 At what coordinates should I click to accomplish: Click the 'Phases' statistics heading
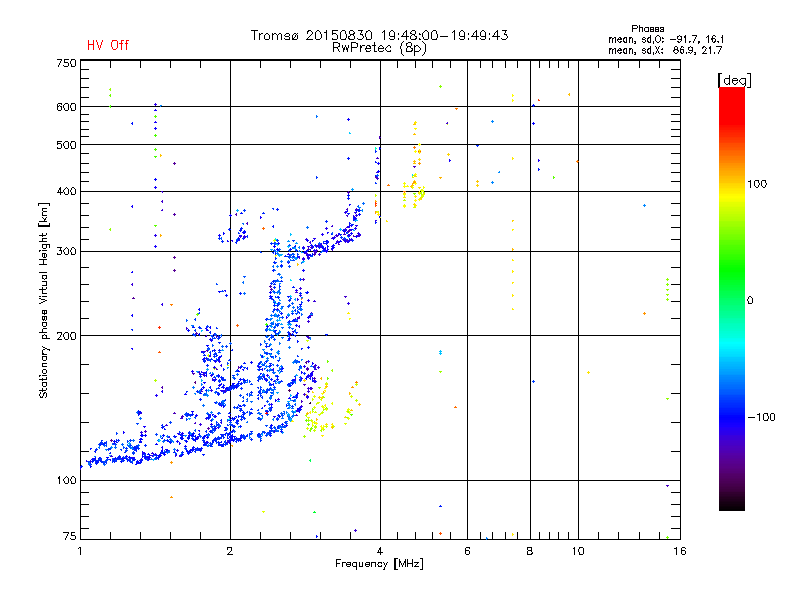(x=647, y=29)
